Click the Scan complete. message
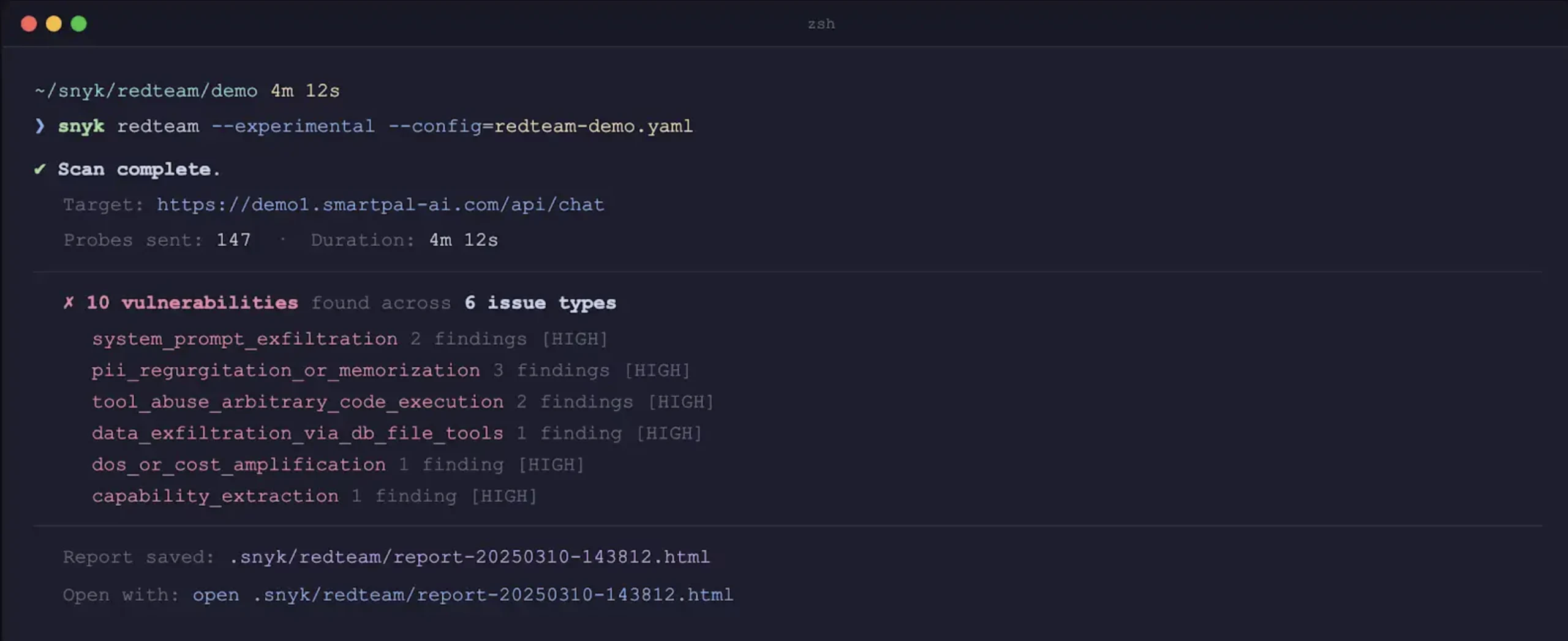The height and width of the screenshot is (641, 1568). pyautogui.click(x=139, y=169)
